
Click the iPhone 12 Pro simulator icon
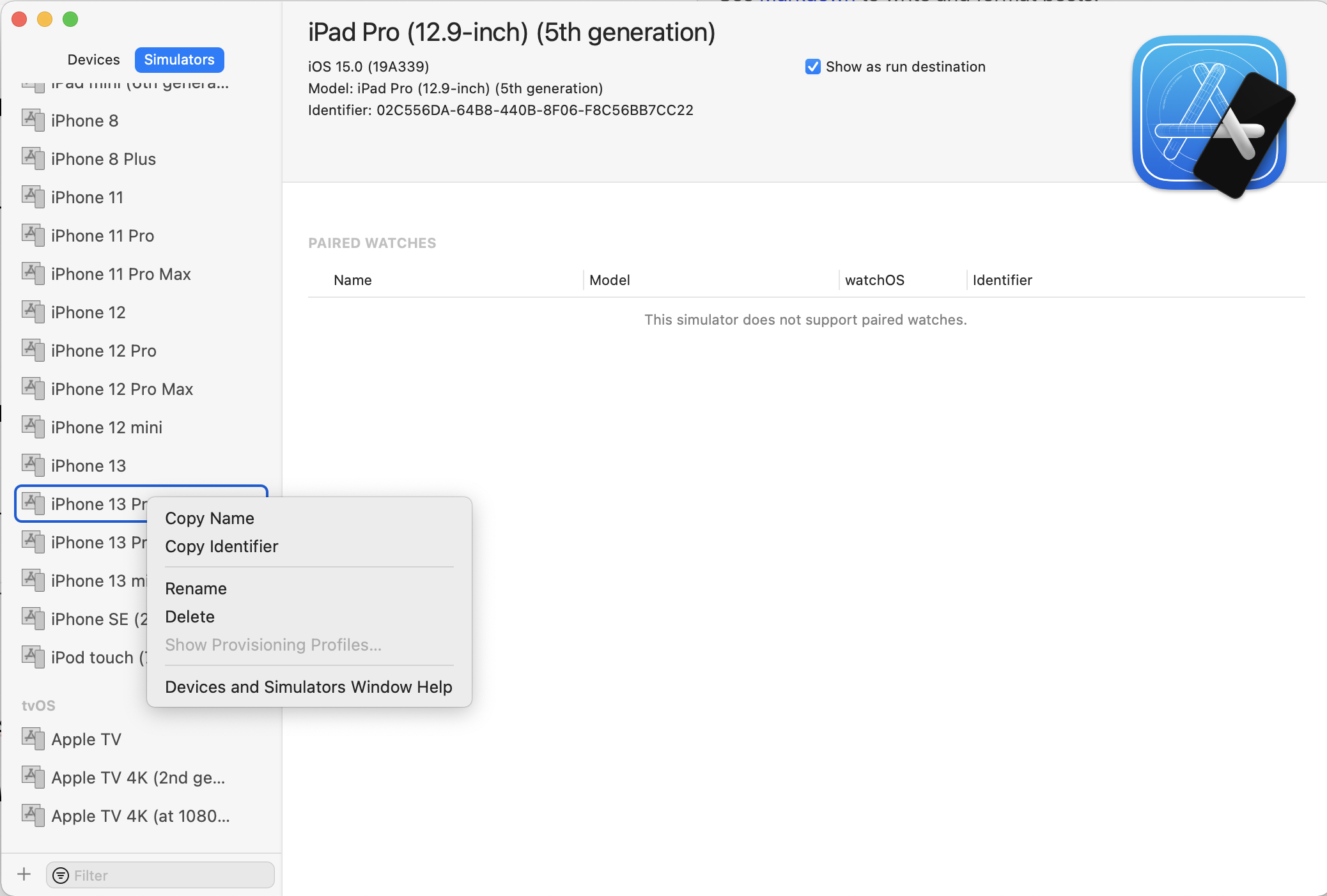click(x=33, y=350)
